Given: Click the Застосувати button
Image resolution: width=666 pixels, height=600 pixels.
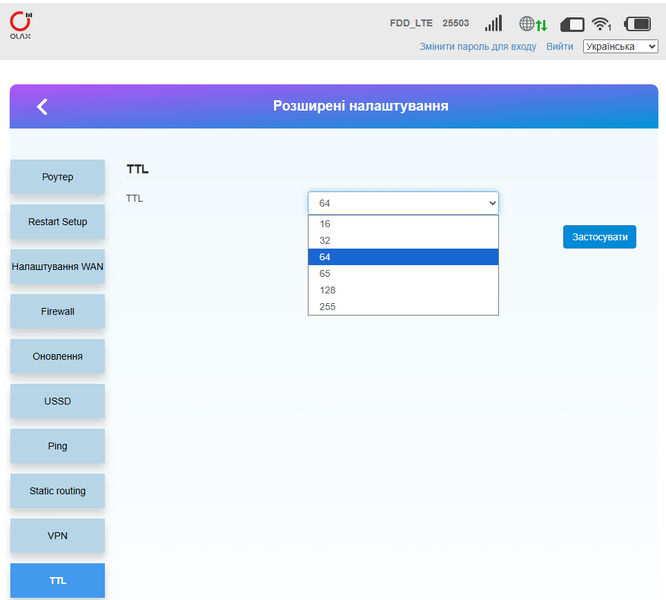Looking at the screenshot, I should tap(599, 237).
